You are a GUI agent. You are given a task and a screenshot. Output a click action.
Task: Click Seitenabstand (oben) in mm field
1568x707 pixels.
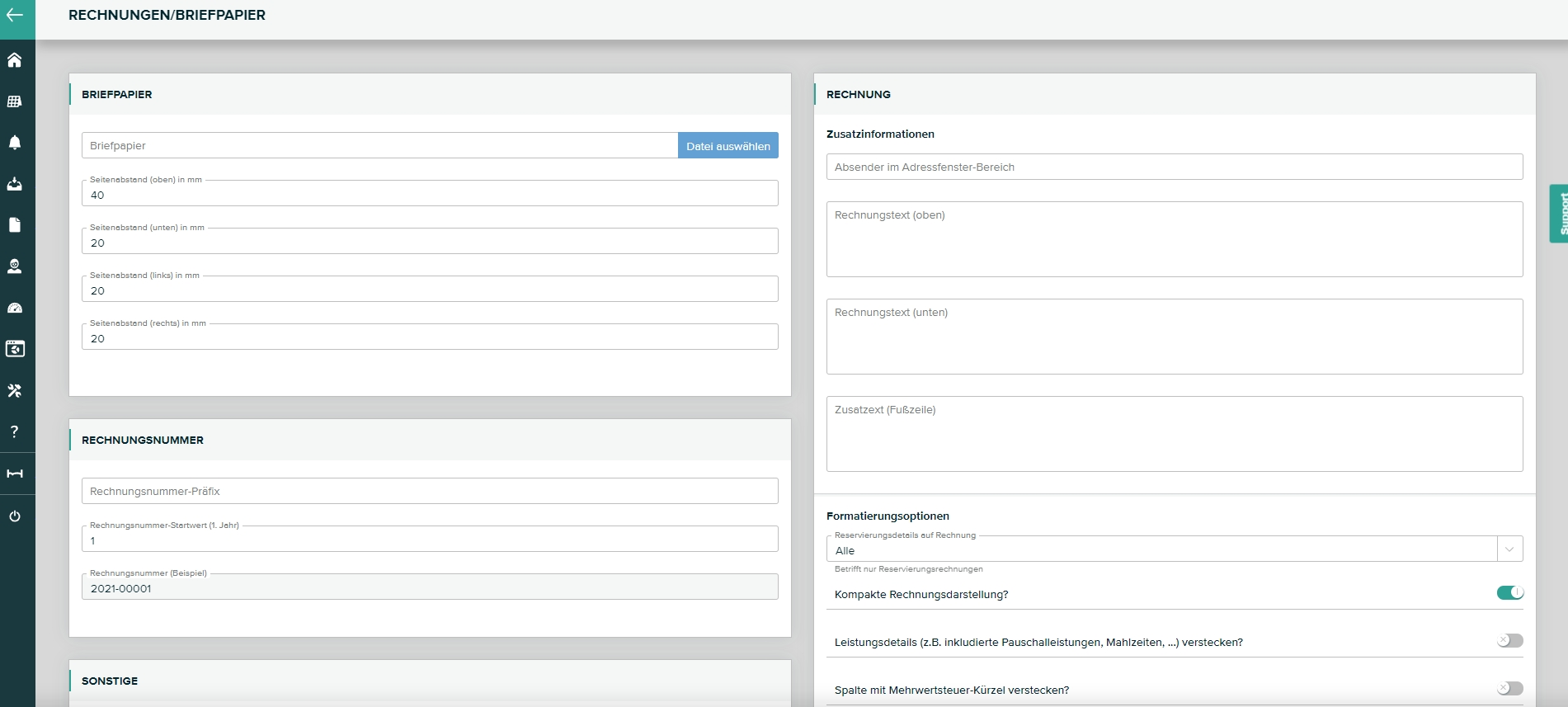tap(429, 195)
